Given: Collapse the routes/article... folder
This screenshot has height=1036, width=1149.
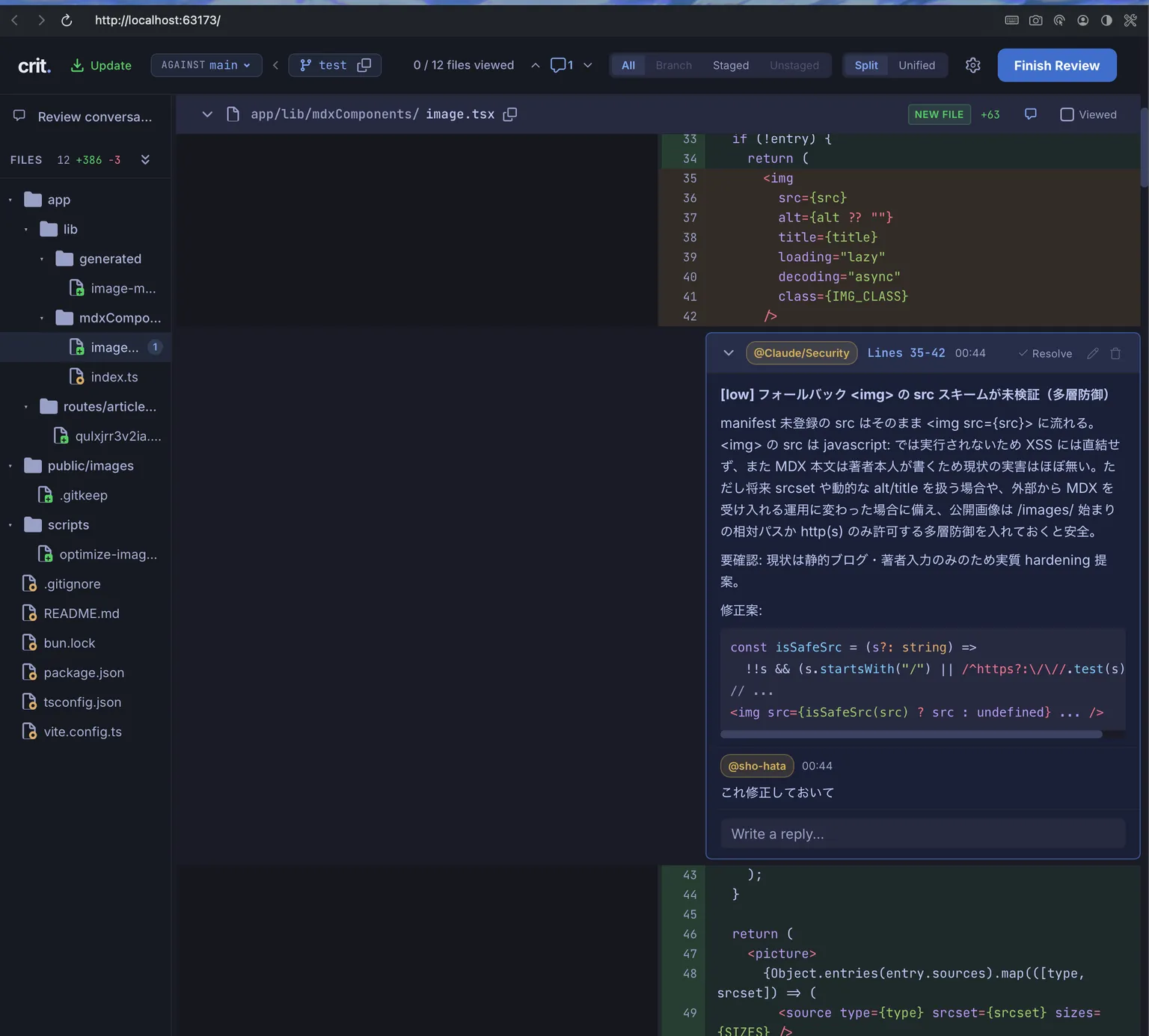Looking at the screenshot, I should click(x=26, y=406).
